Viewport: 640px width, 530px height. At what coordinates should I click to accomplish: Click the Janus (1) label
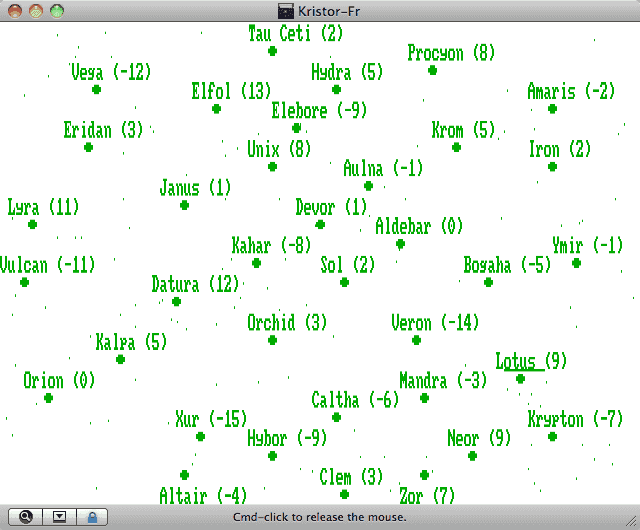click(x=195, y=188)
